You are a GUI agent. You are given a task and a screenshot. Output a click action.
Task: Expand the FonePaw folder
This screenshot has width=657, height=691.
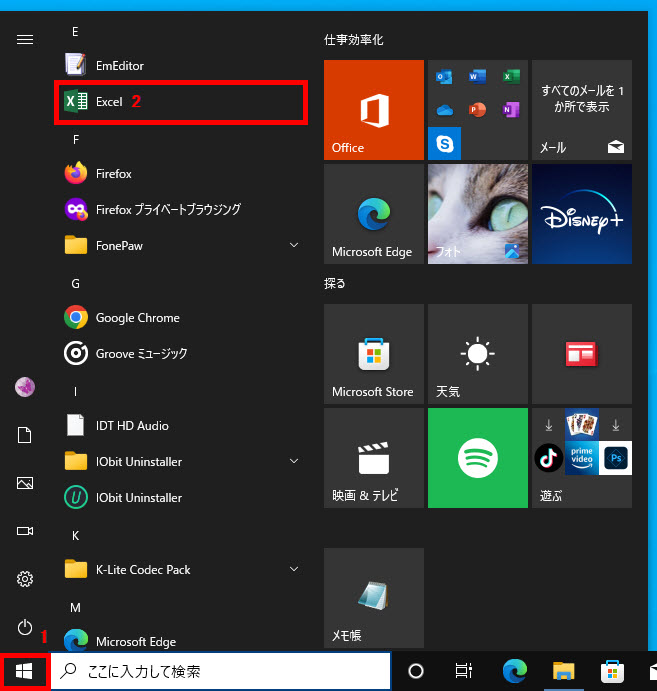click(x=294, y=246)
